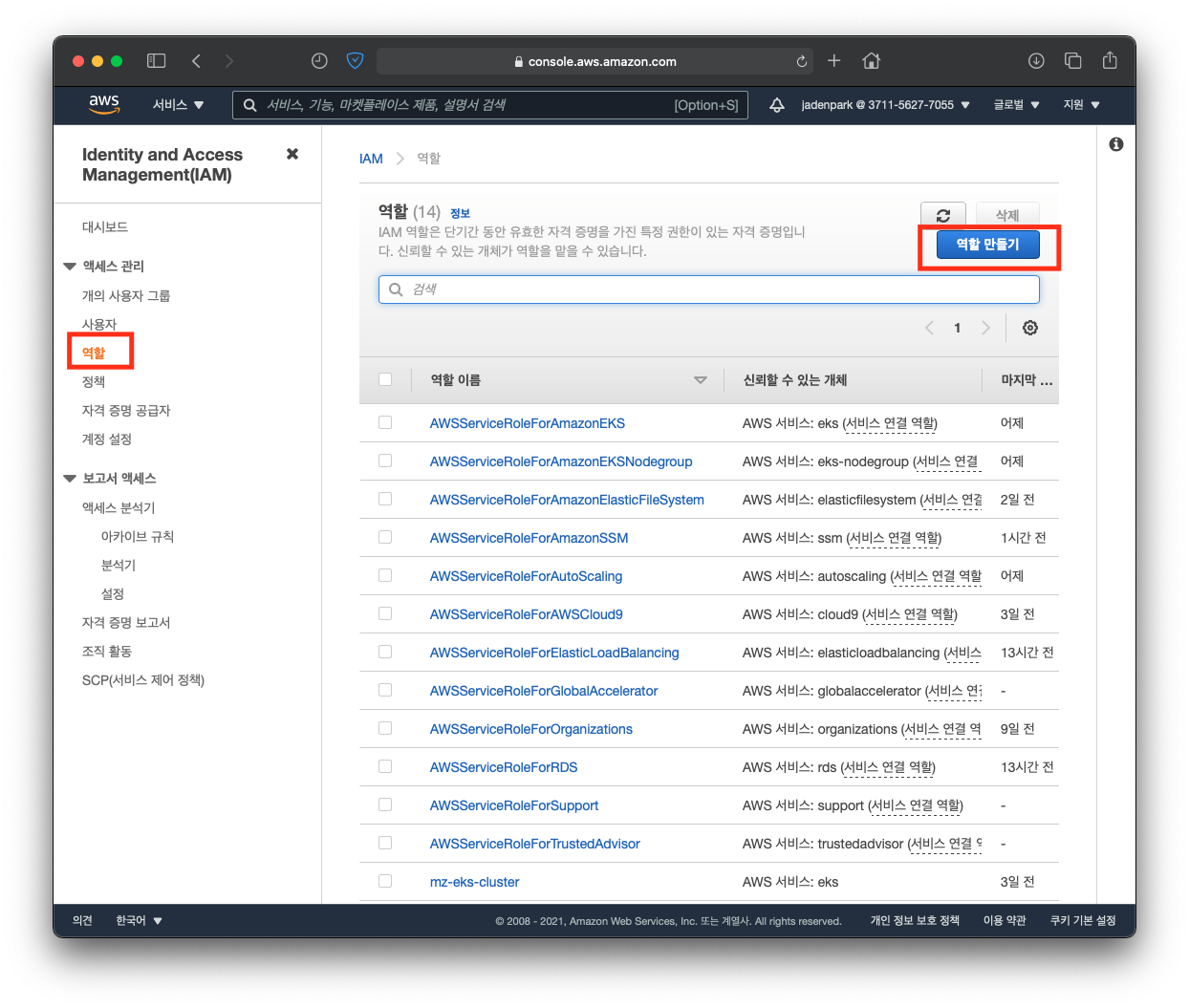1189x1008 pixels.
Task: Open AWSServiceRoleForSupport role link
Action: point(514,805)
